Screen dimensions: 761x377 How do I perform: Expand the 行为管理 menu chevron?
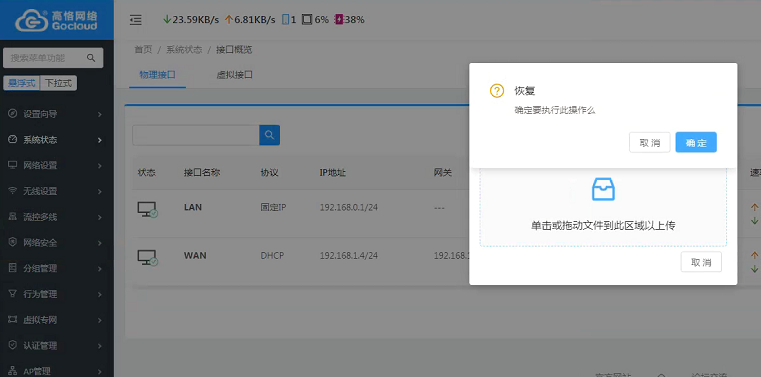click(99, 295)
